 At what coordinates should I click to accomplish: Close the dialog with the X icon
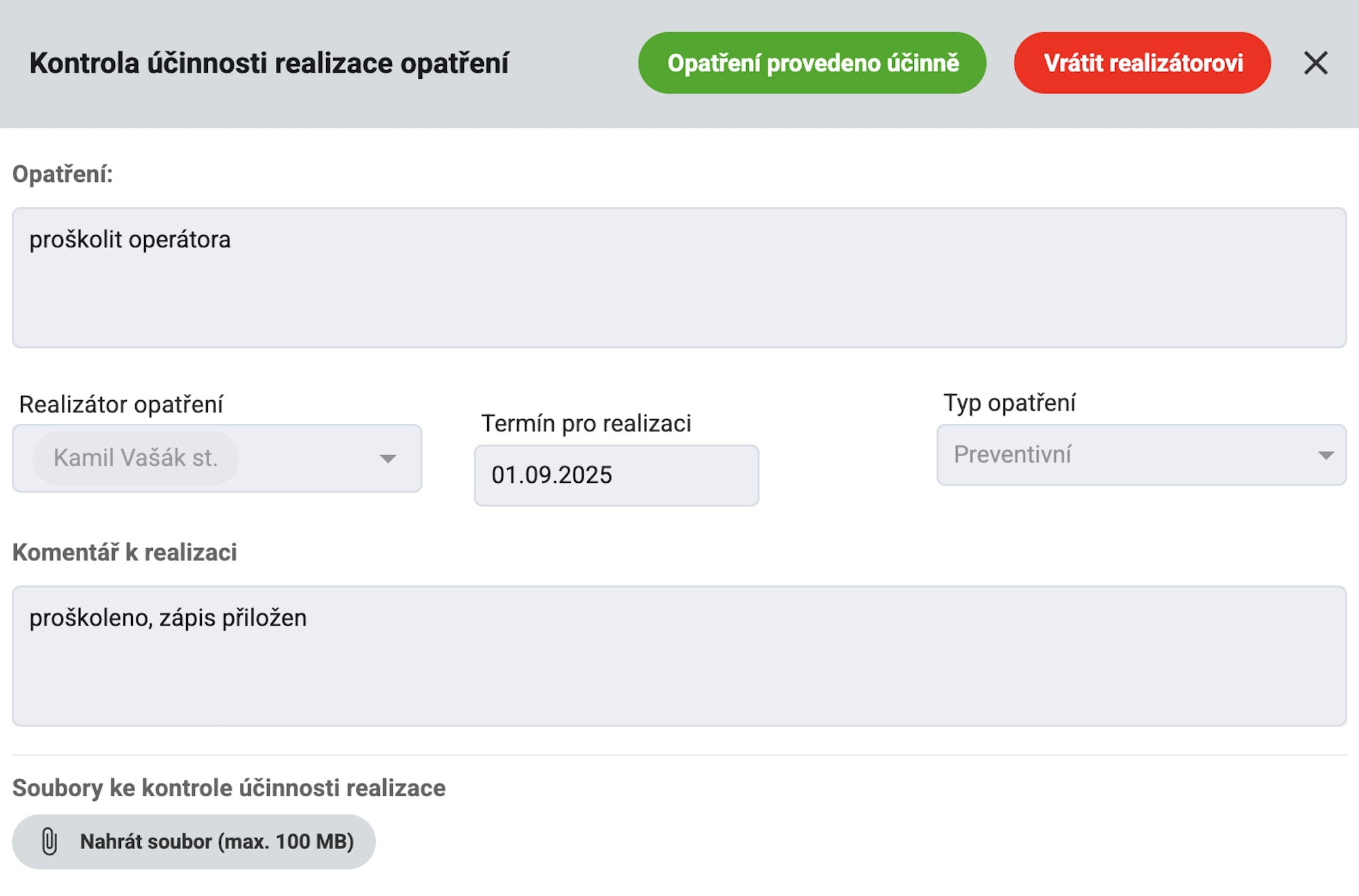pyautogui.click(x=1316, y=63)
